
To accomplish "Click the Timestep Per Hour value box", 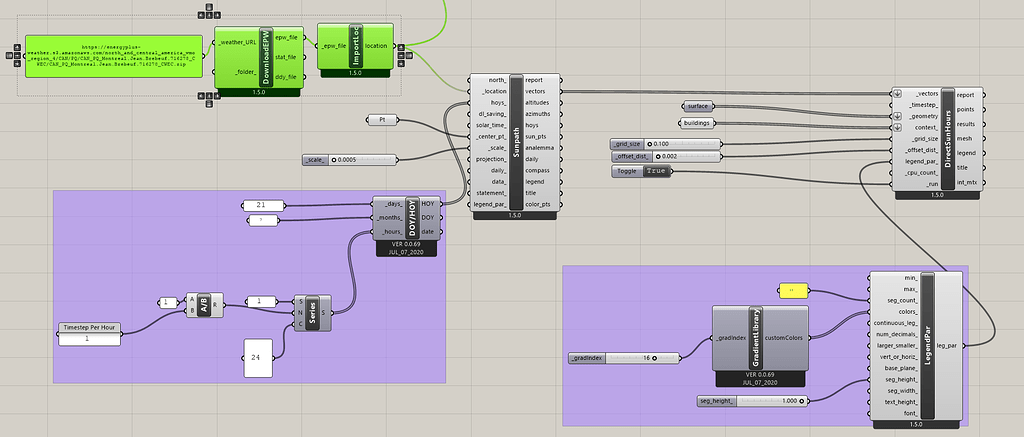I will point(89,339).
